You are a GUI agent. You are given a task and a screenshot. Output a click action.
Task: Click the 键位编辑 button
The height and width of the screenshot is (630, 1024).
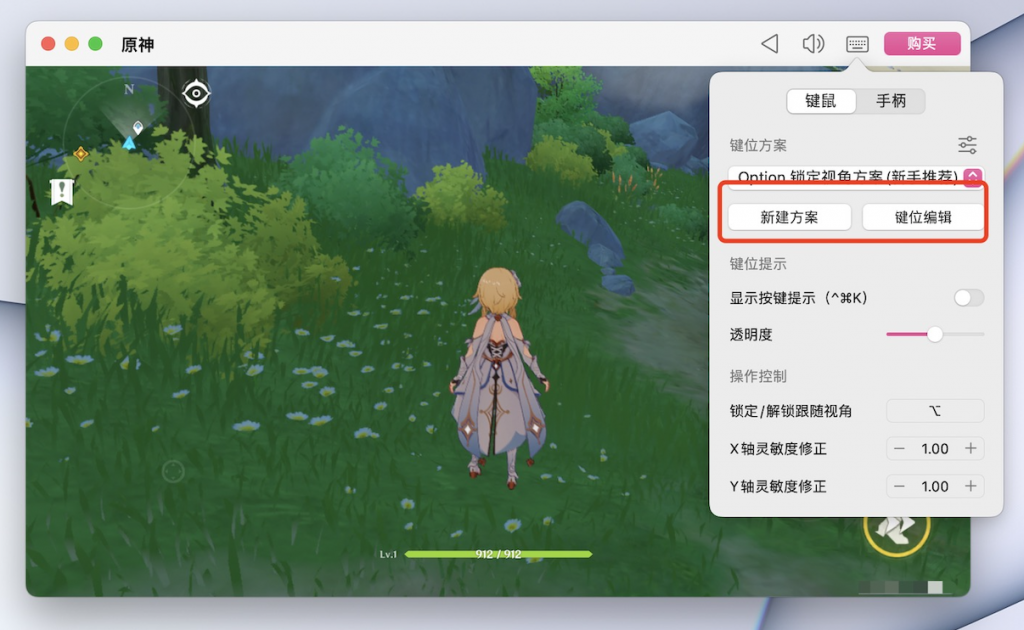click(x=923, y=217)
